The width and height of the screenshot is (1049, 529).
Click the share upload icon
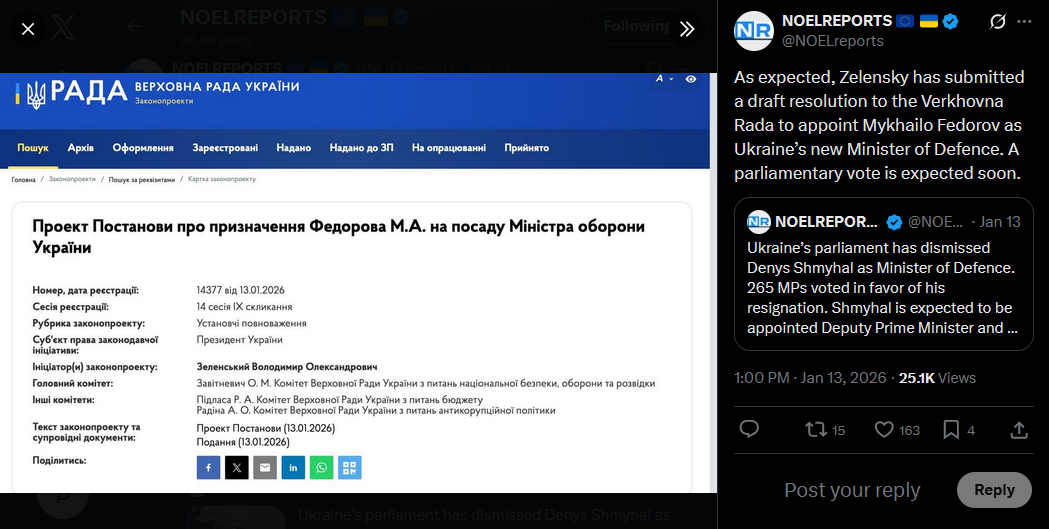click(x=1019, y=429)
